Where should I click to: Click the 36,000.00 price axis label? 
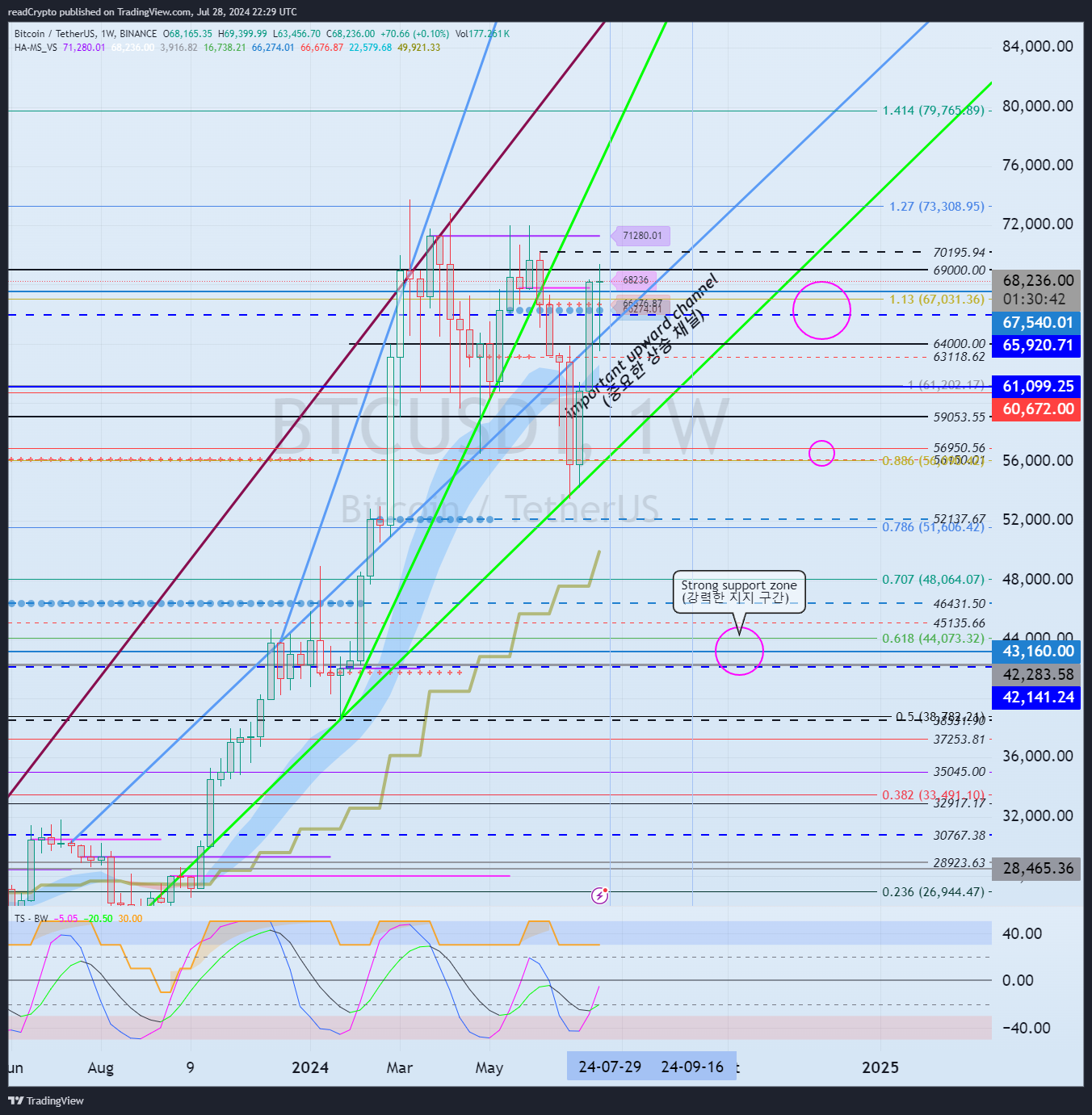[1038, 756]
